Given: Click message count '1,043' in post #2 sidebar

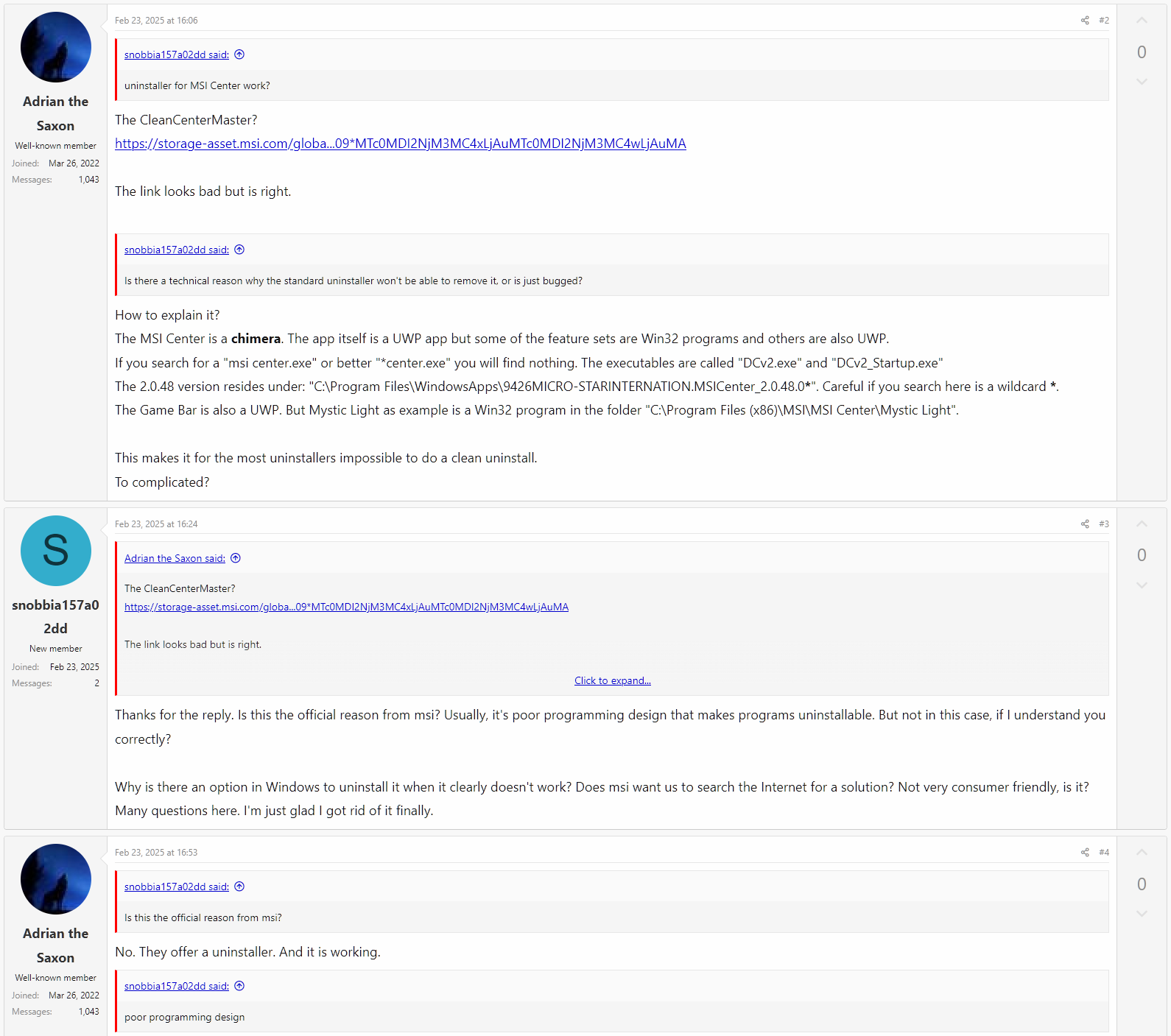Looking at the screenshot, I should 89,180.
